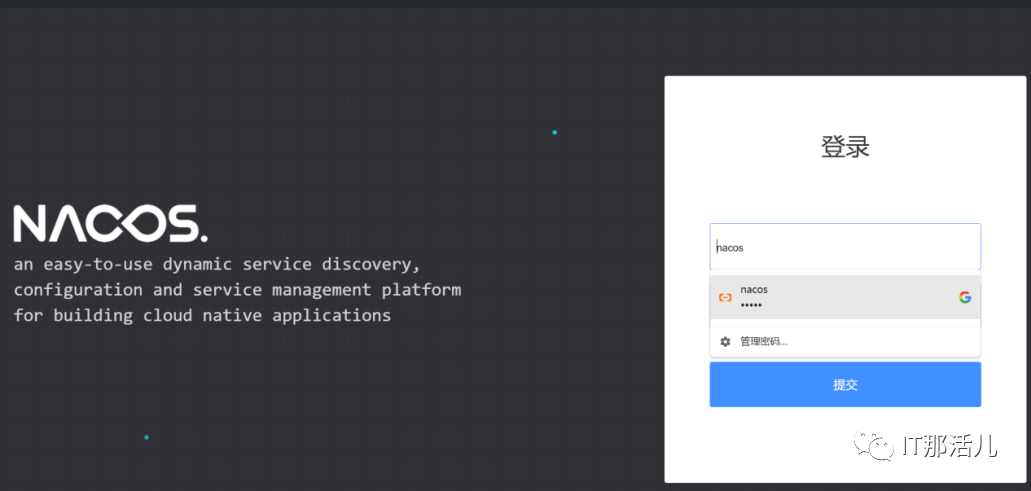Image resolution: width=1031 pixels, height=491 pixels.
Task: Submit the login with the 提交 button
Action: [x=845, y=385]
